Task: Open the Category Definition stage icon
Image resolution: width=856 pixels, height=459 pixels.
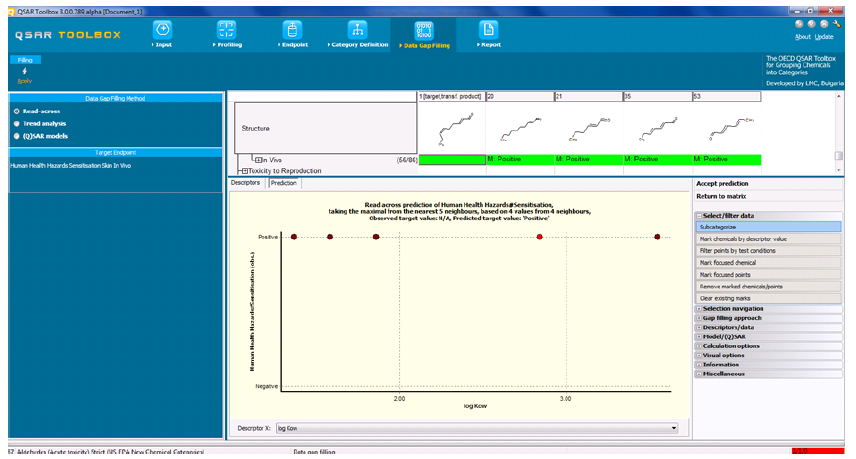Action: point(358,29)
